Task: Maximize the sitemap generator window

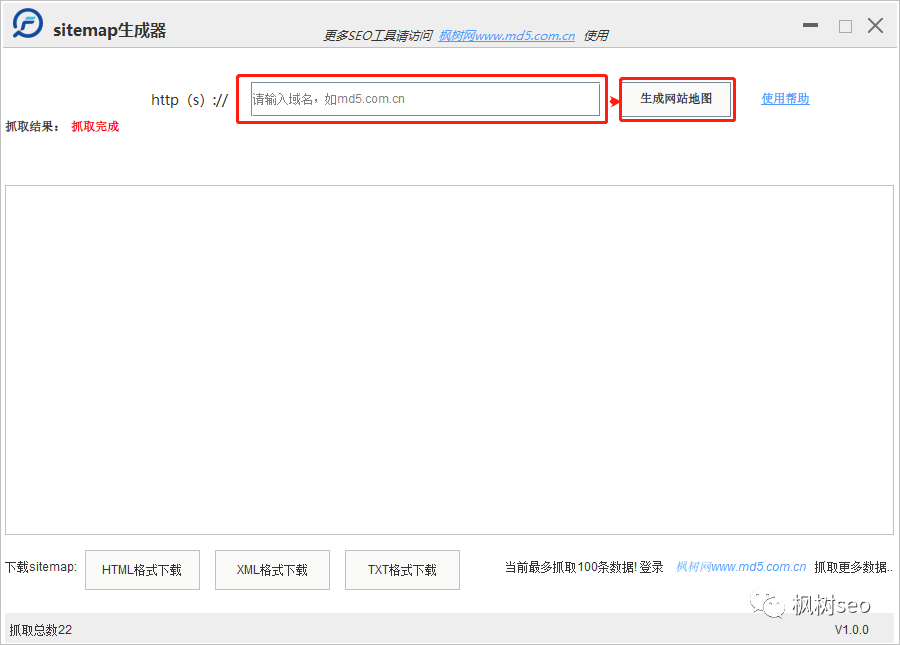Action: click(845, 26)
